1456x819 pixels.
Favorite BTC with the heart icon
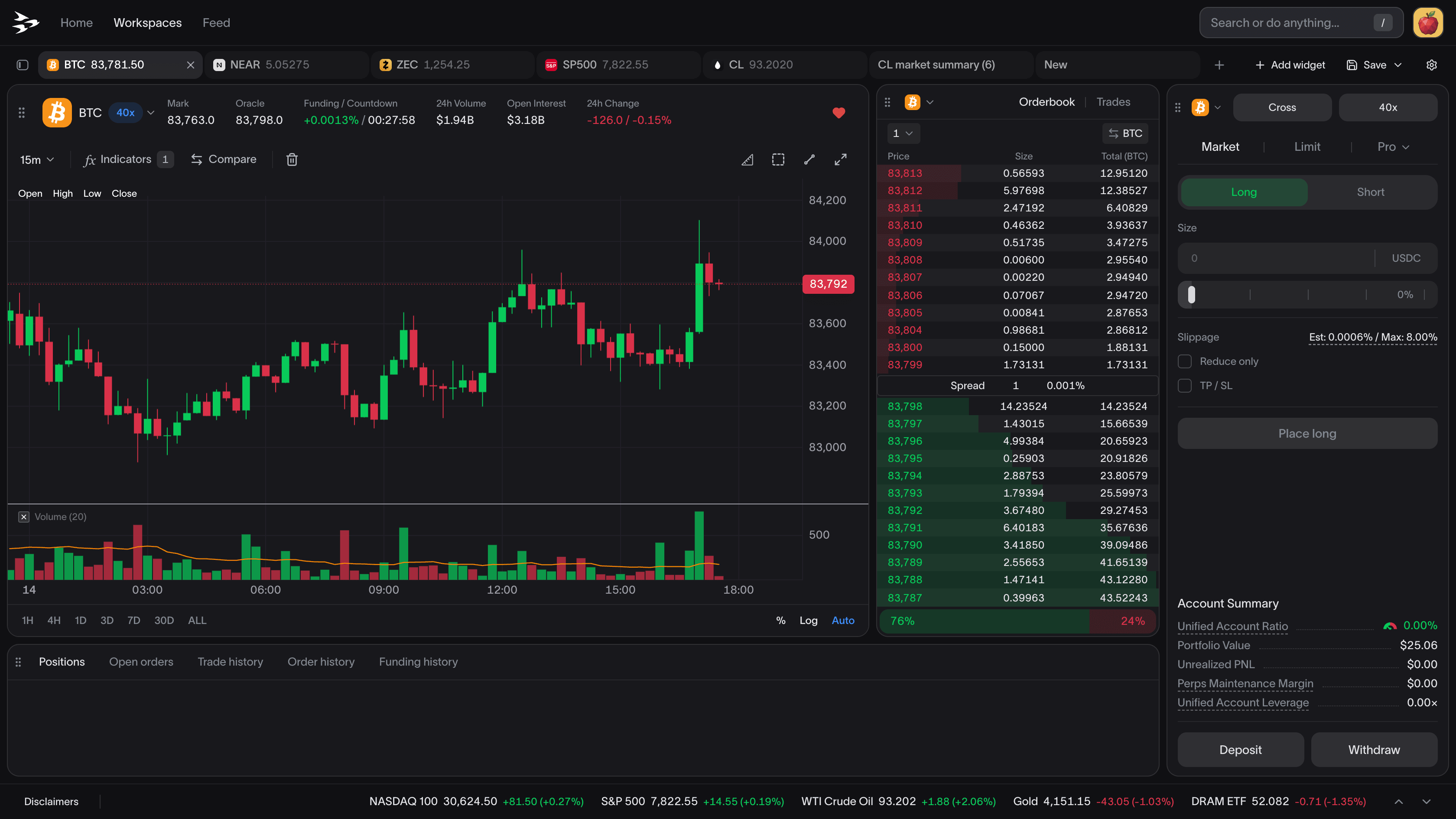click(839, 113)
